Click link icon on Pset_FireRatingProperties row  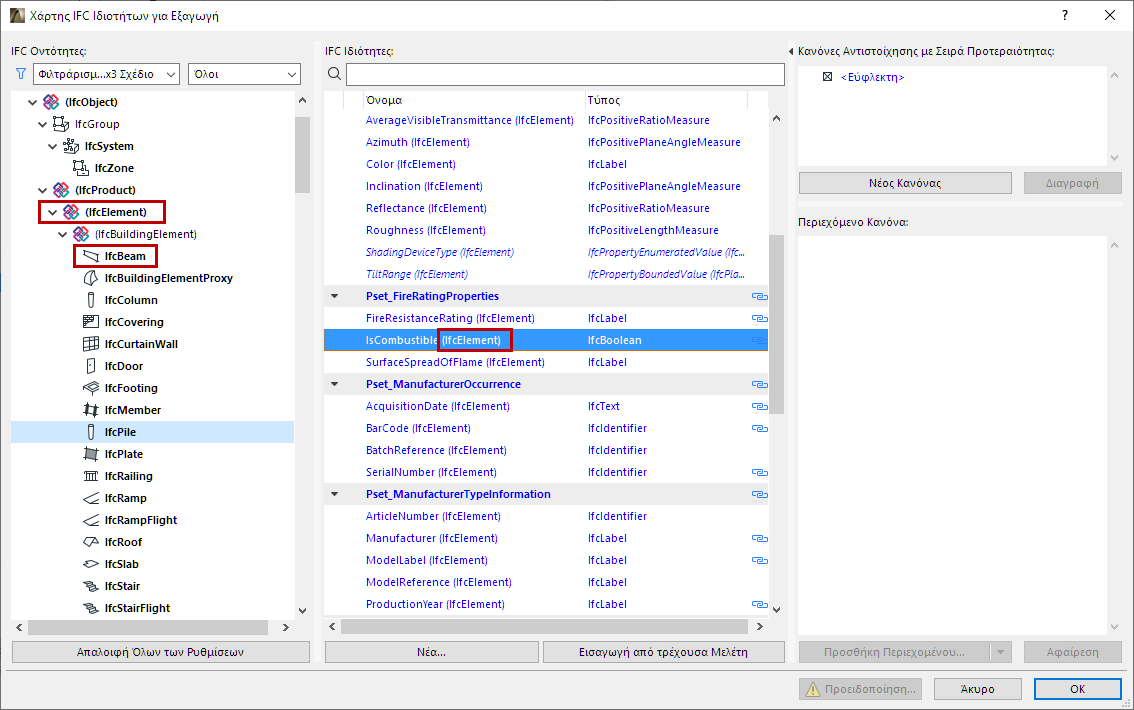click(759, 296)
